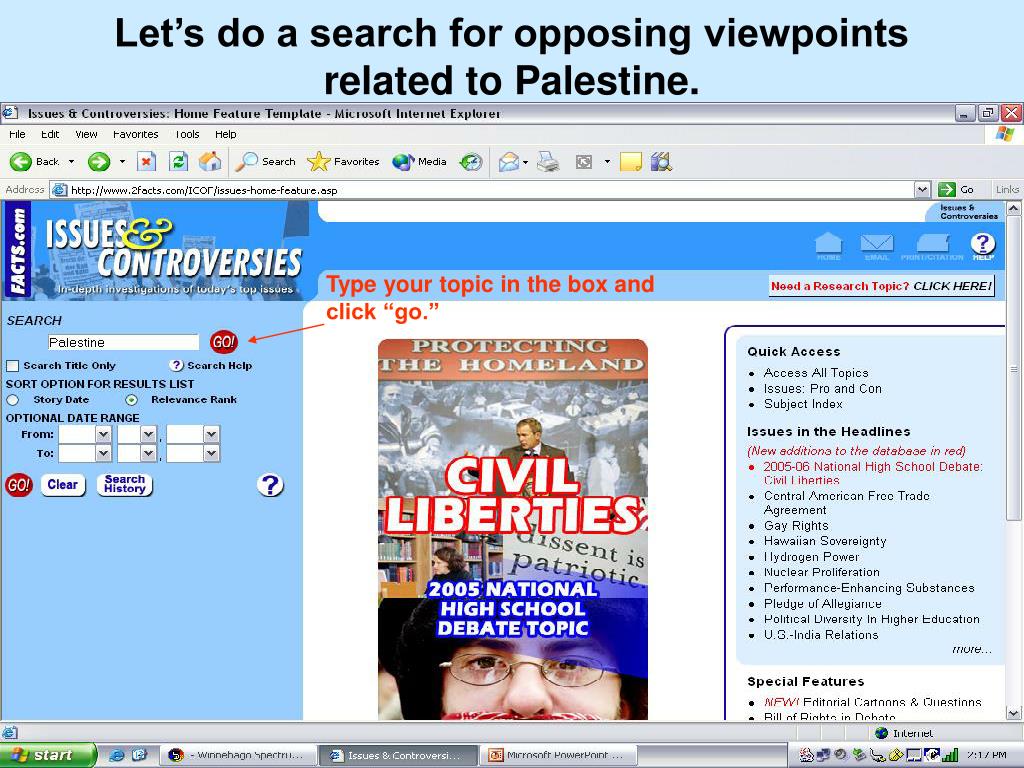Open the Access All Topics link
The width and height of the screenshot is (1024, 768).
[816, 373]
